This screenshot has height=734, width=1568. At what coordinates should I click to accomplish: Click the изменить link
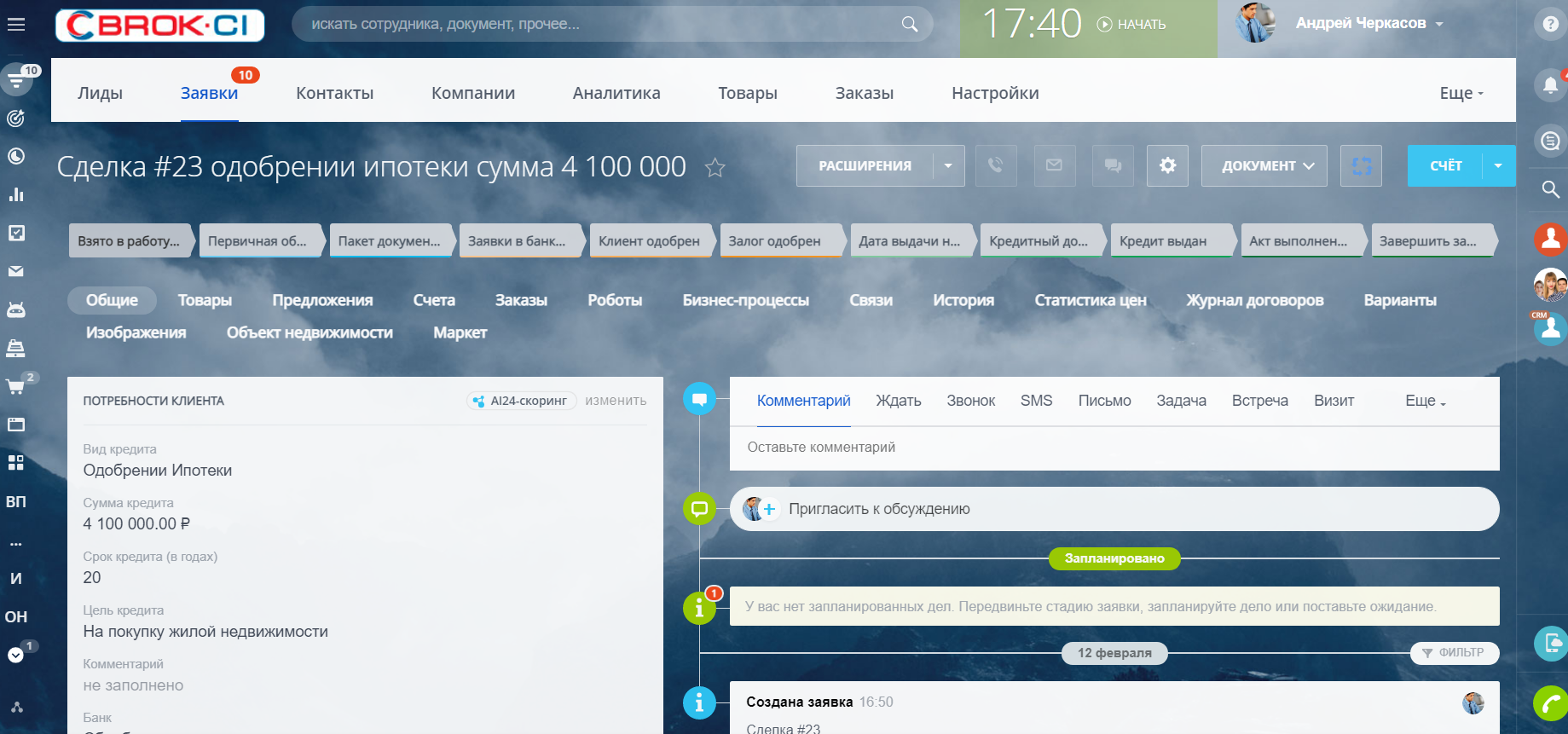point(616,401)
